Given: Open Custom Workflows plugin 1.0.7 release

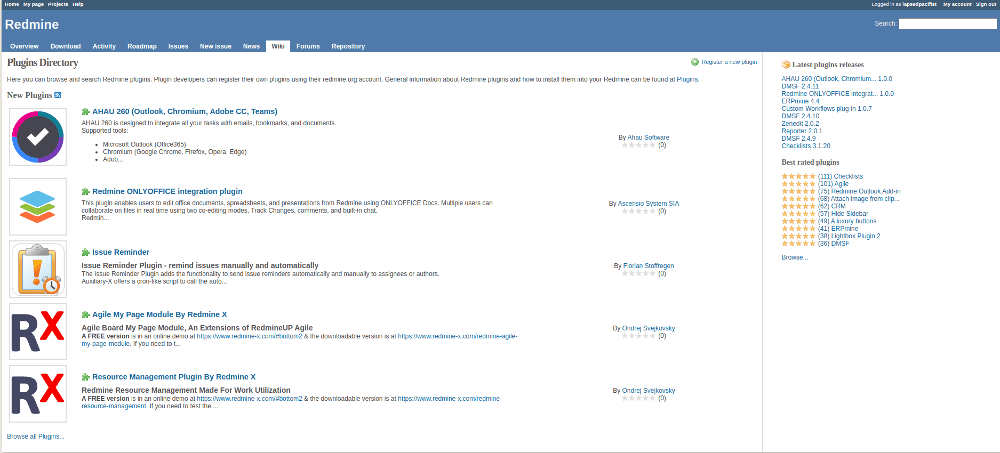Looking at the screenshot, I should click(827, 108).
